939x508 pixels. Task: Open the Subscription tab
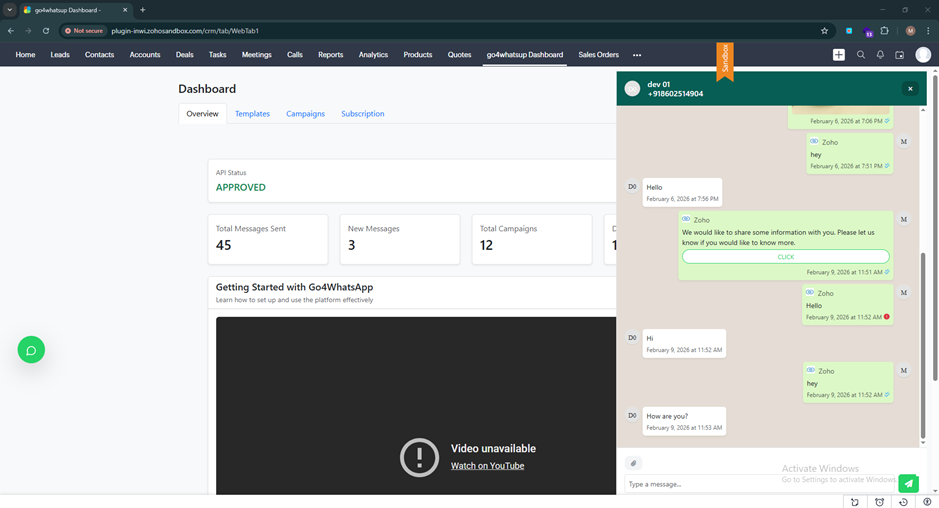(362, 114)
